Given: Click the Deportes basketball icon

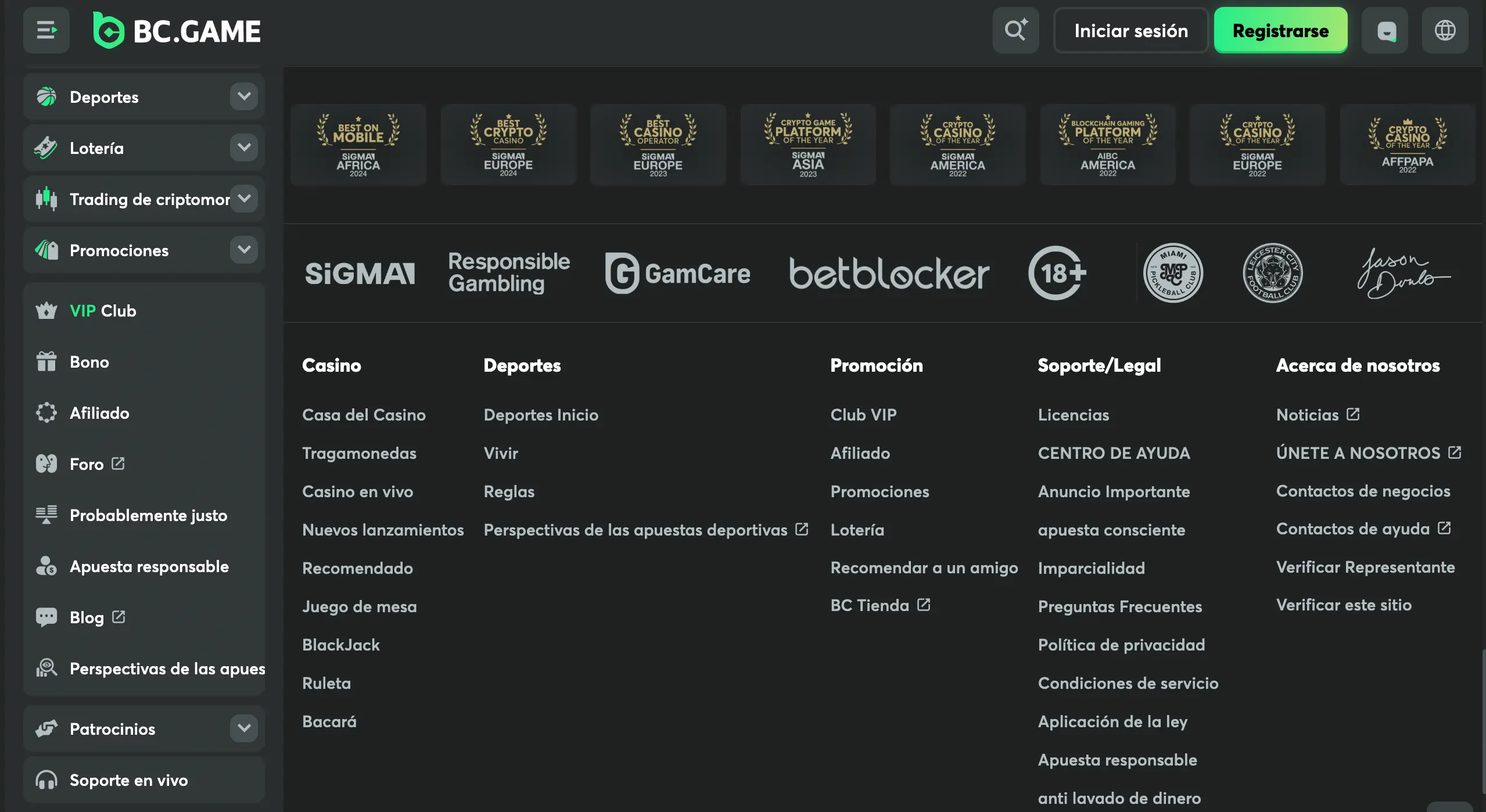Looking at the screenshot, I should click(x=46, y=96).
